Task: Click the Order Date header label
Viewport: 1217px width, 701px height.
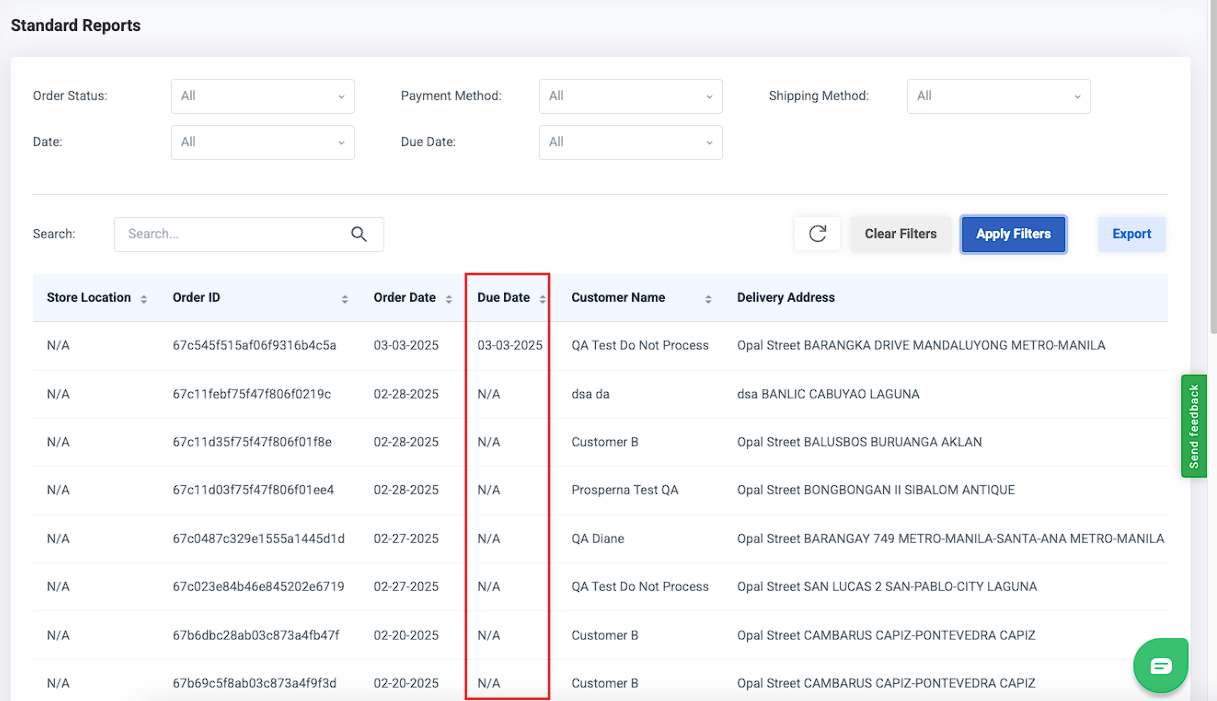Action: 405,298
